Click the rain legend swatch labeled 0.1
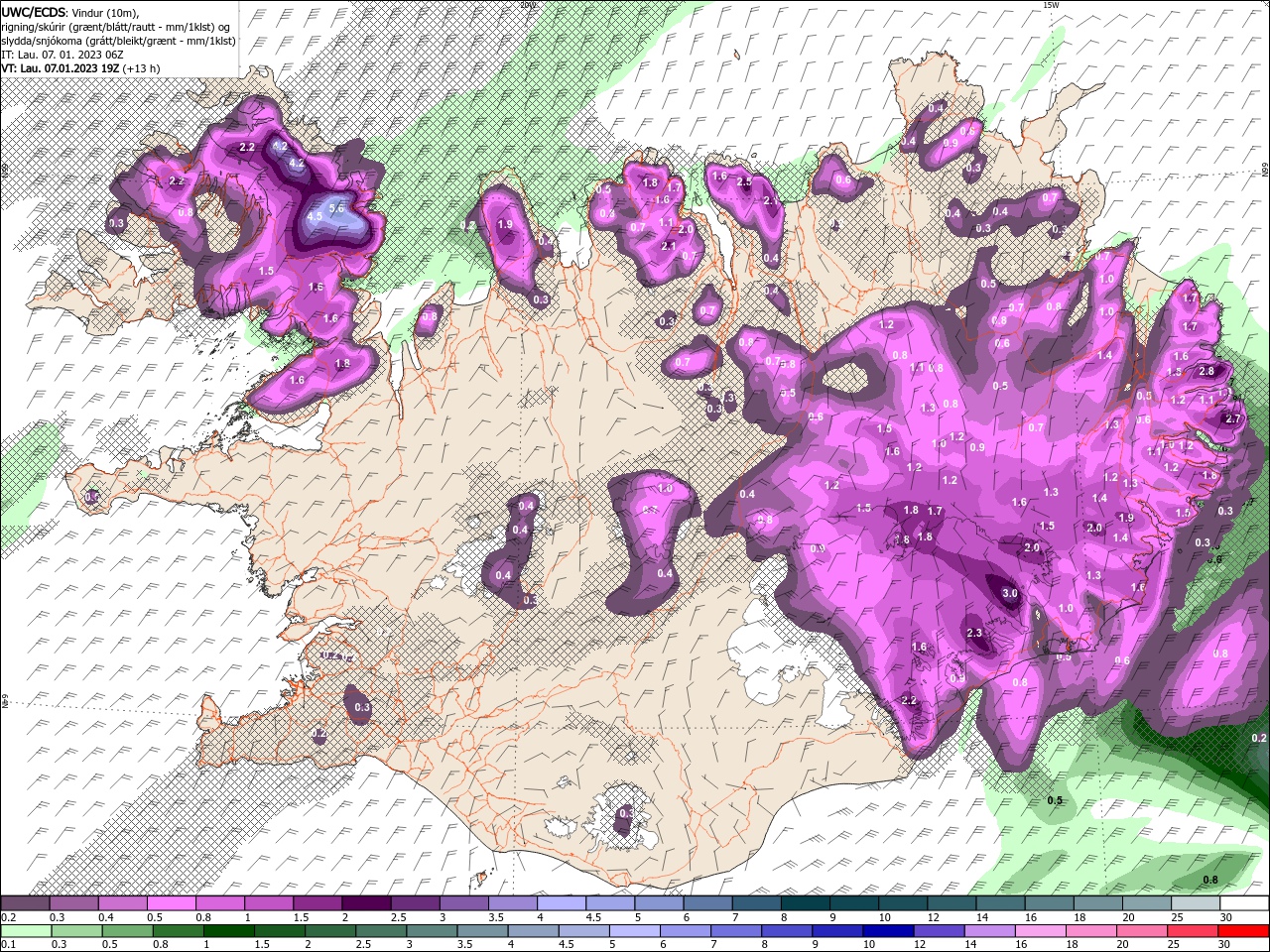Viewport: 1270px width, 952px height. pyautogui.click(x=25, y=931)
